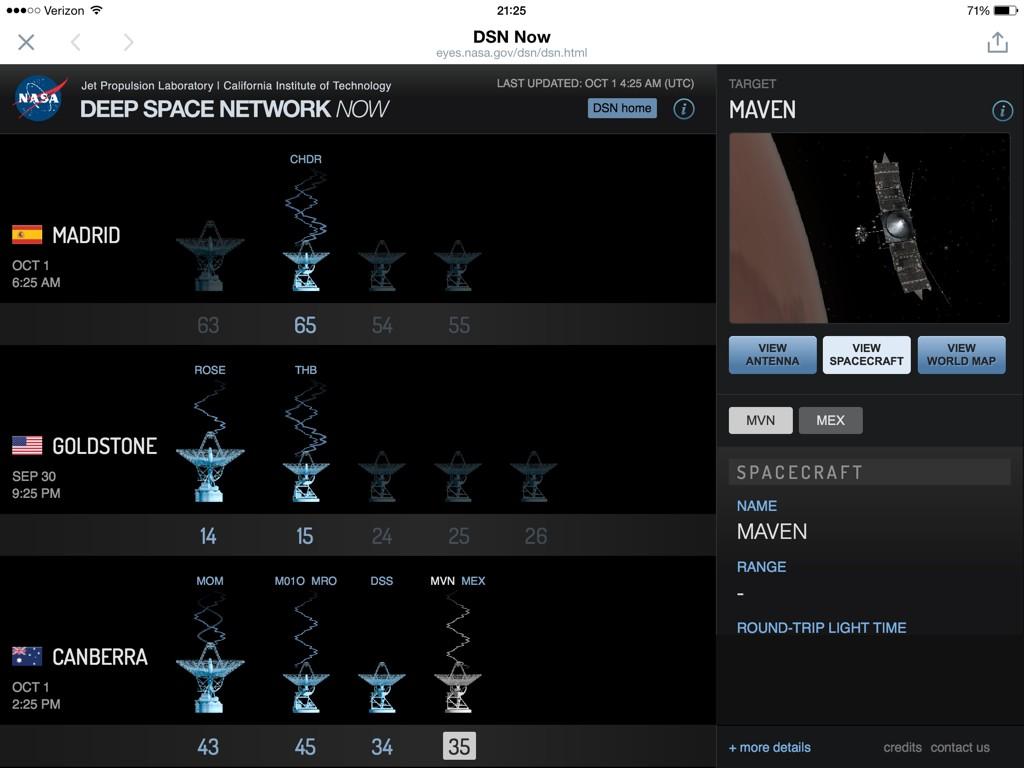Viewport: 1024px width, 768px height.
Task: Click the Australia flag for Canberra
Action: (27, 656)
